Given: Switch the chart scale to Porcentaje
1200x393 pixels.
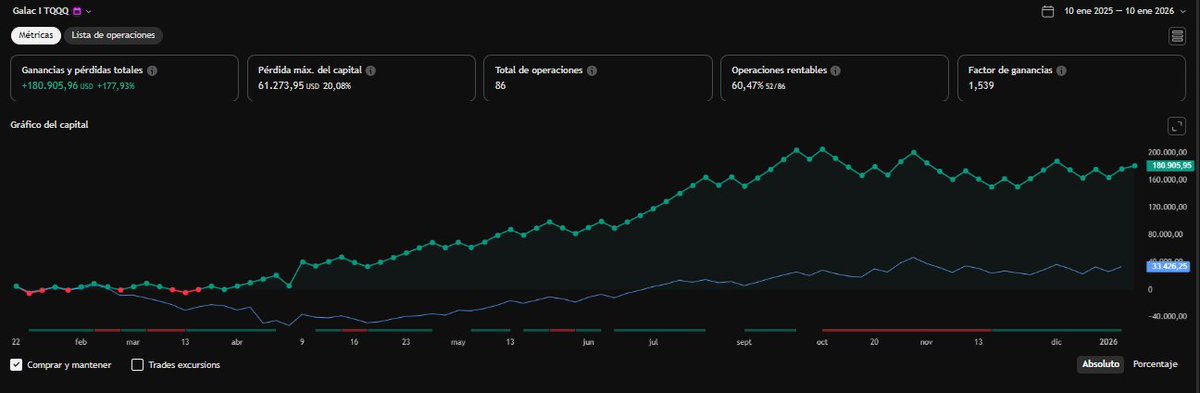Looking at the screenshot, I should pyautogui.click(x=1155, y=364).
